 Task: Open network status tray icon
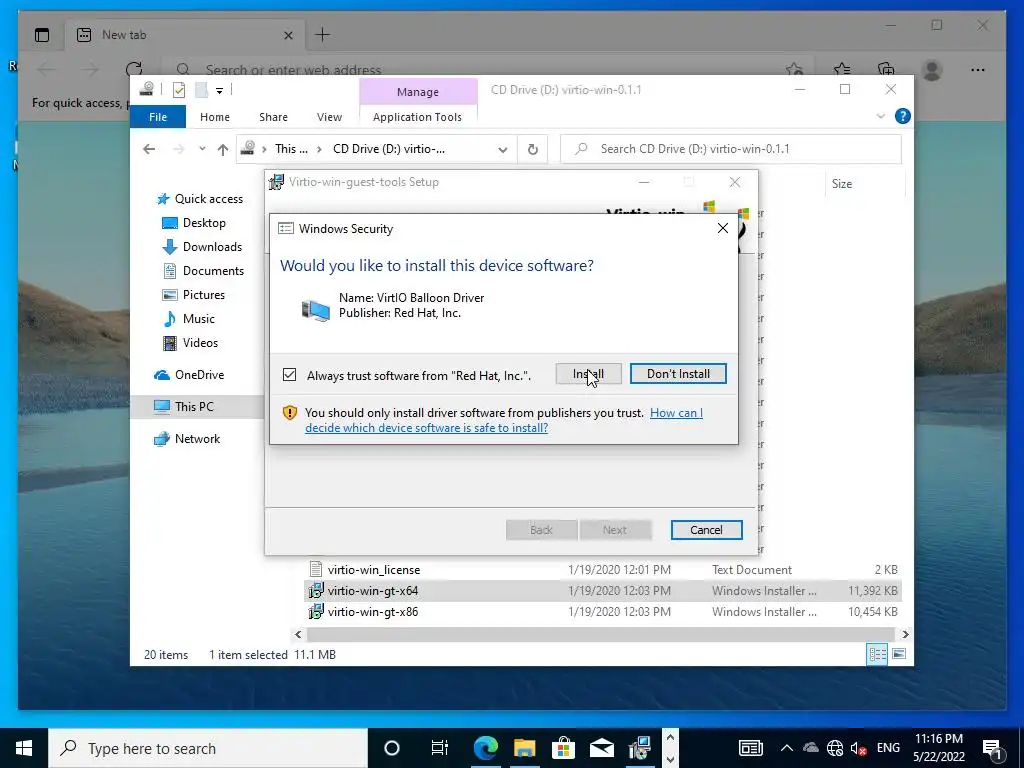pyautogui.click(x=835, y=748)
